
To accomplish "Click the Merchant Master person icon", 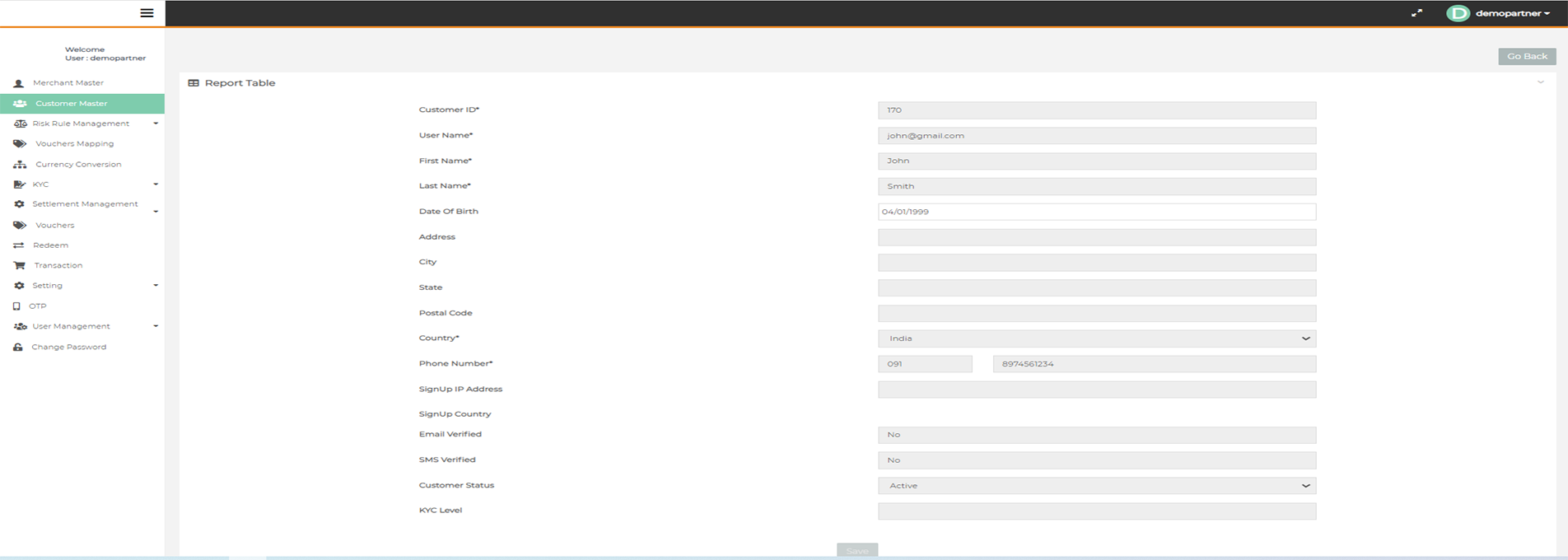I will click(19, 83).
